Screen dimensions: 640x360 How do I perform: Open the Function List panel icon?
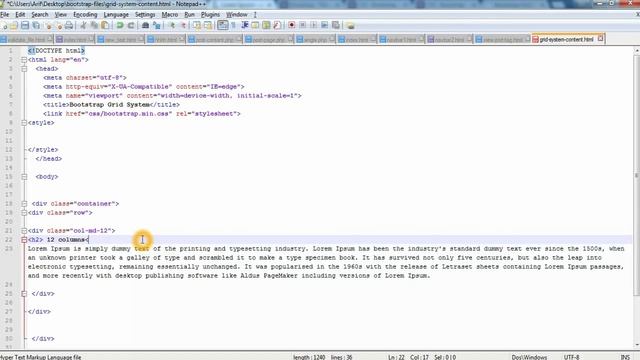point(277,26)
